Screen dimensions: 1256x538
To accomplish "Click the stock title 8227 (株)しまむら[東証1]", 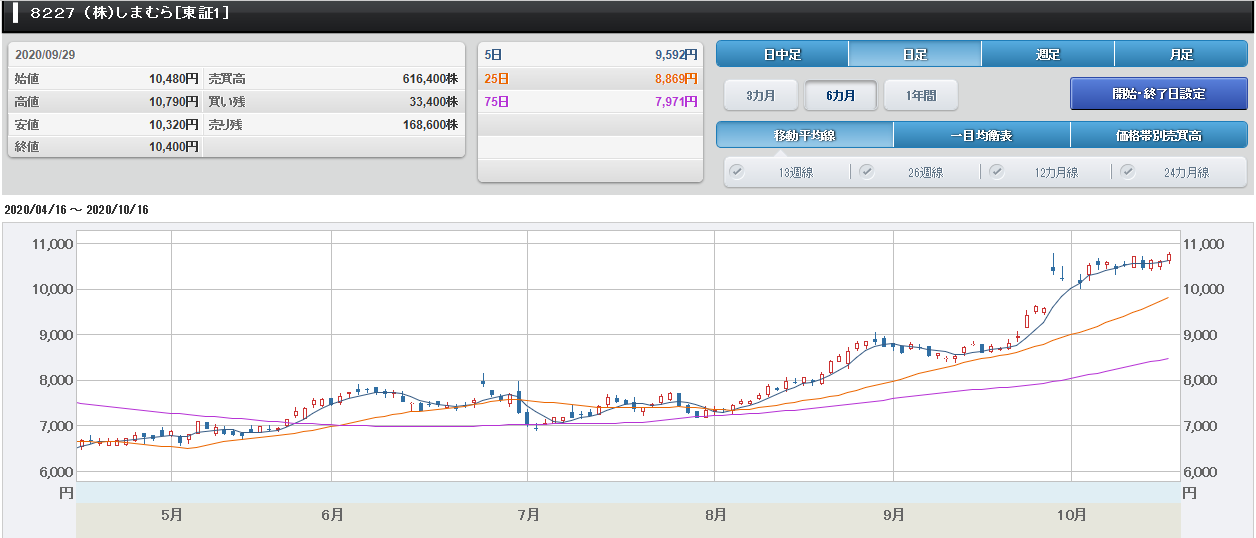I will (130, 14).
